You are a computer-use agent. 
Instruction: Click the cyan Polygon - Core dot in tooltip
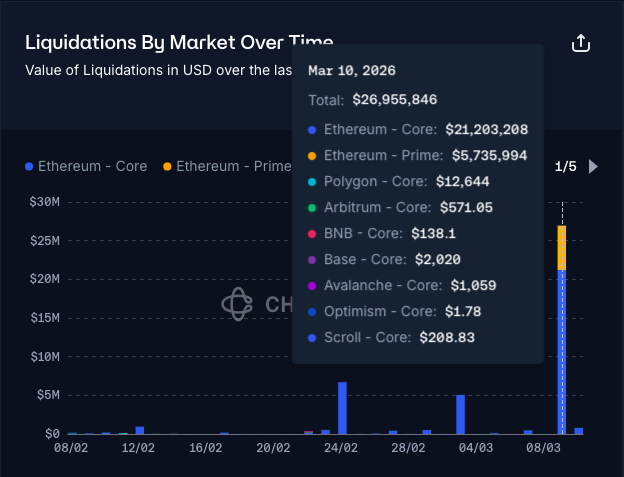[312, 182]
